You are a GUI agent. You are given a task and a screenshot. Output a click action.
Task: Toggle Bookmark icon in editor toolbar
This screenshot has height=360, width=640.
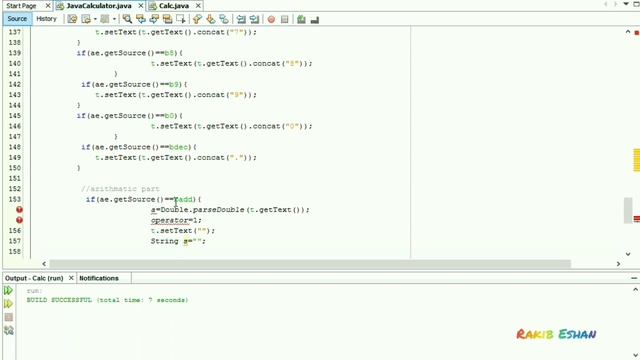(x=224, y=19)
